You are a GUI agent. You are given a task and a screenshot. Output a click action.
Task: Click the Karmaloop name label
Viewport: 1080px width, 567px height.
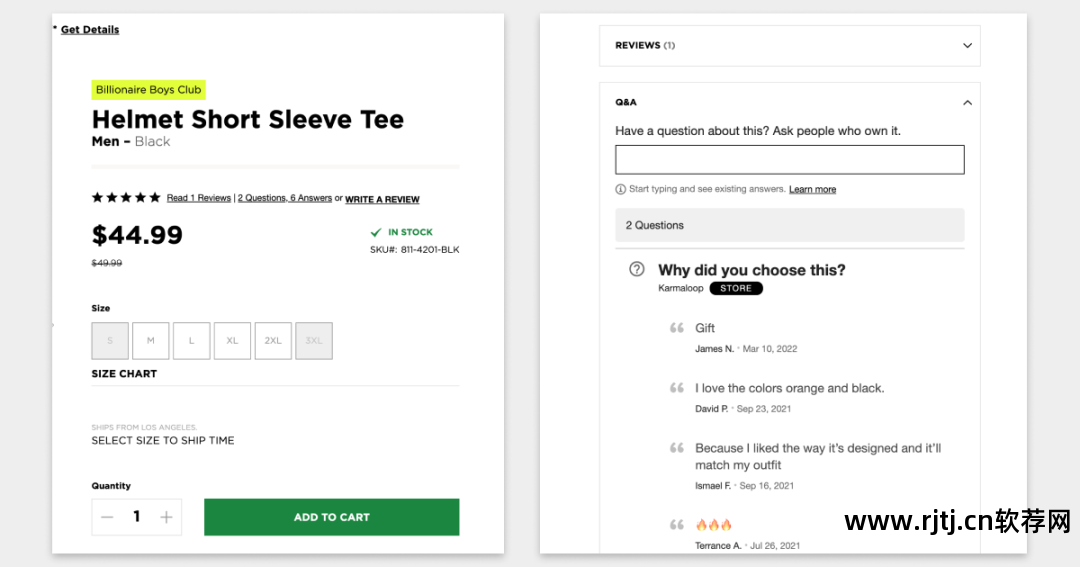point(681,288)
